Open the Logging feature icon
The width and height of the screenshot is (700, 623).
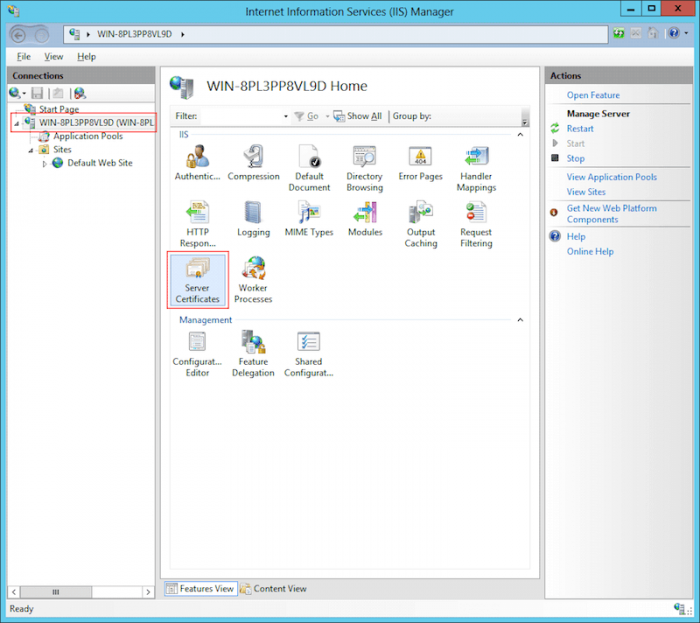pos(253,219)
